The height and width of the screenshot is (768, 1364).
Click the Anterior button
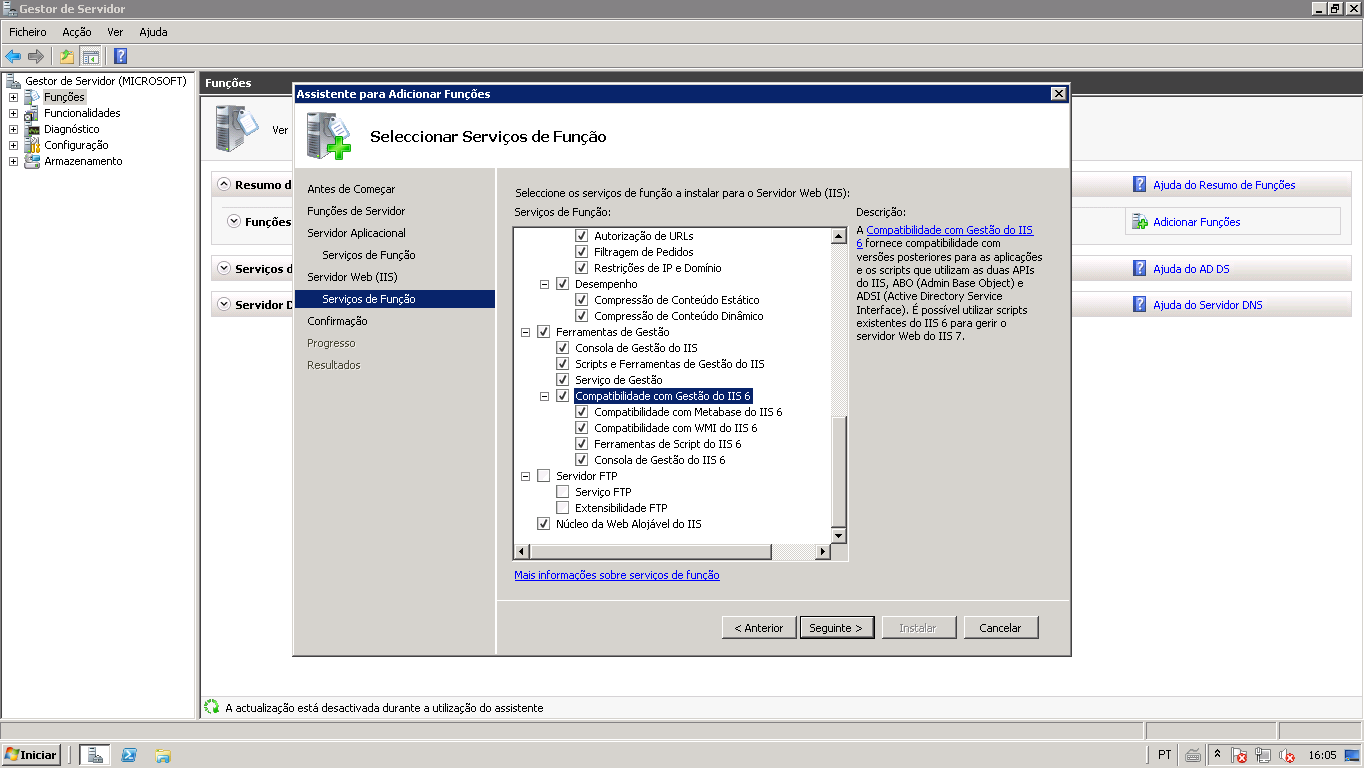759,628
